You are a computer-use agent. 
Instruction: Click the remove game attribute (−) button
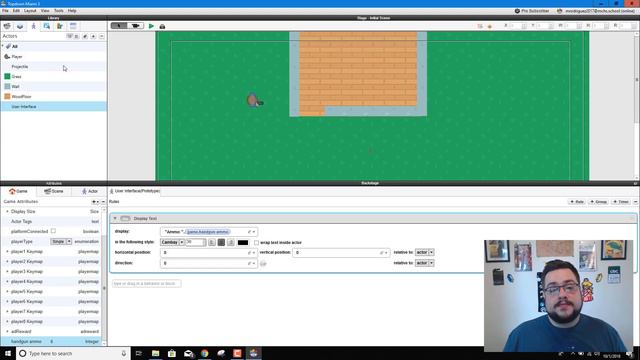point(103,202)
